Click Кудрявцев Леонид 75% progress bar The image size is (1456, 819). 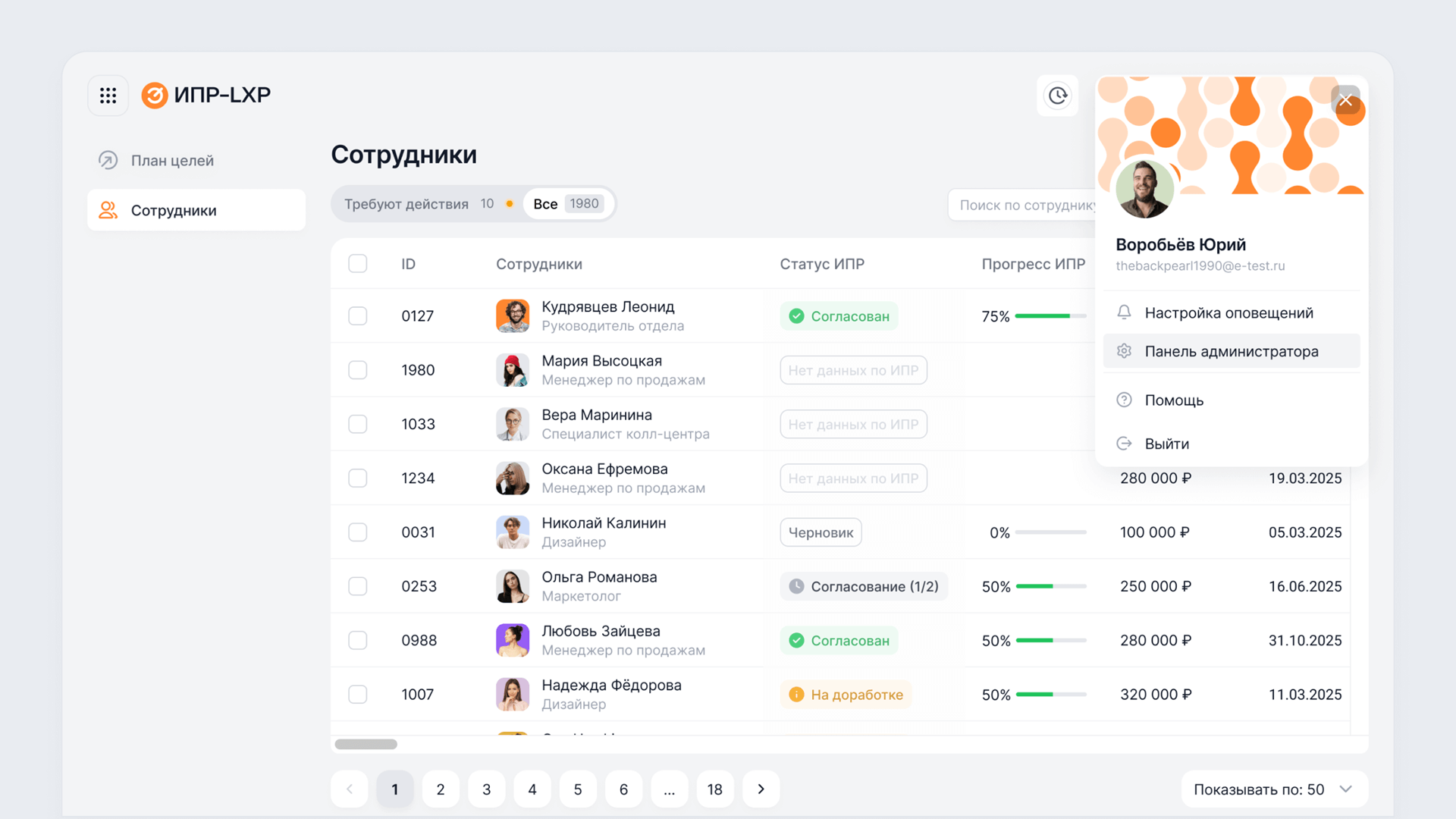point(1050,316)
